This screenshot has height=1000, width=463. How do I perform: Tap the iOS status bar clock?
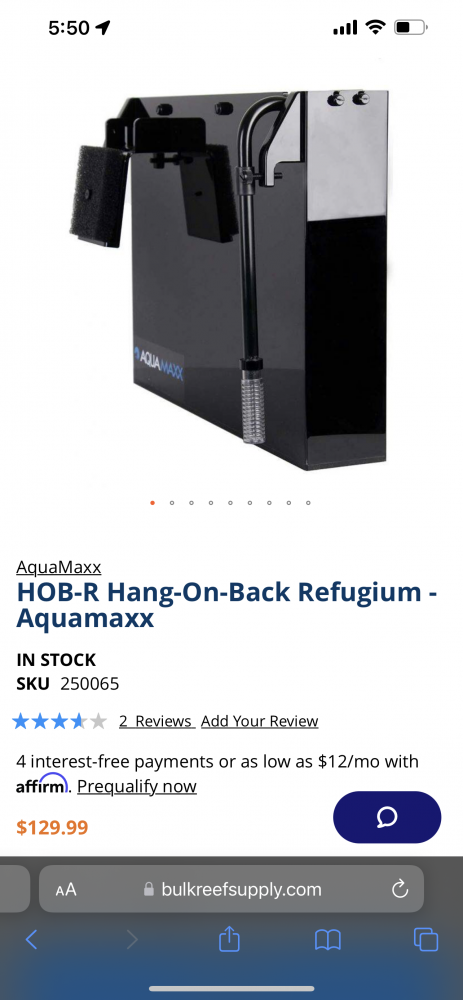70,27
